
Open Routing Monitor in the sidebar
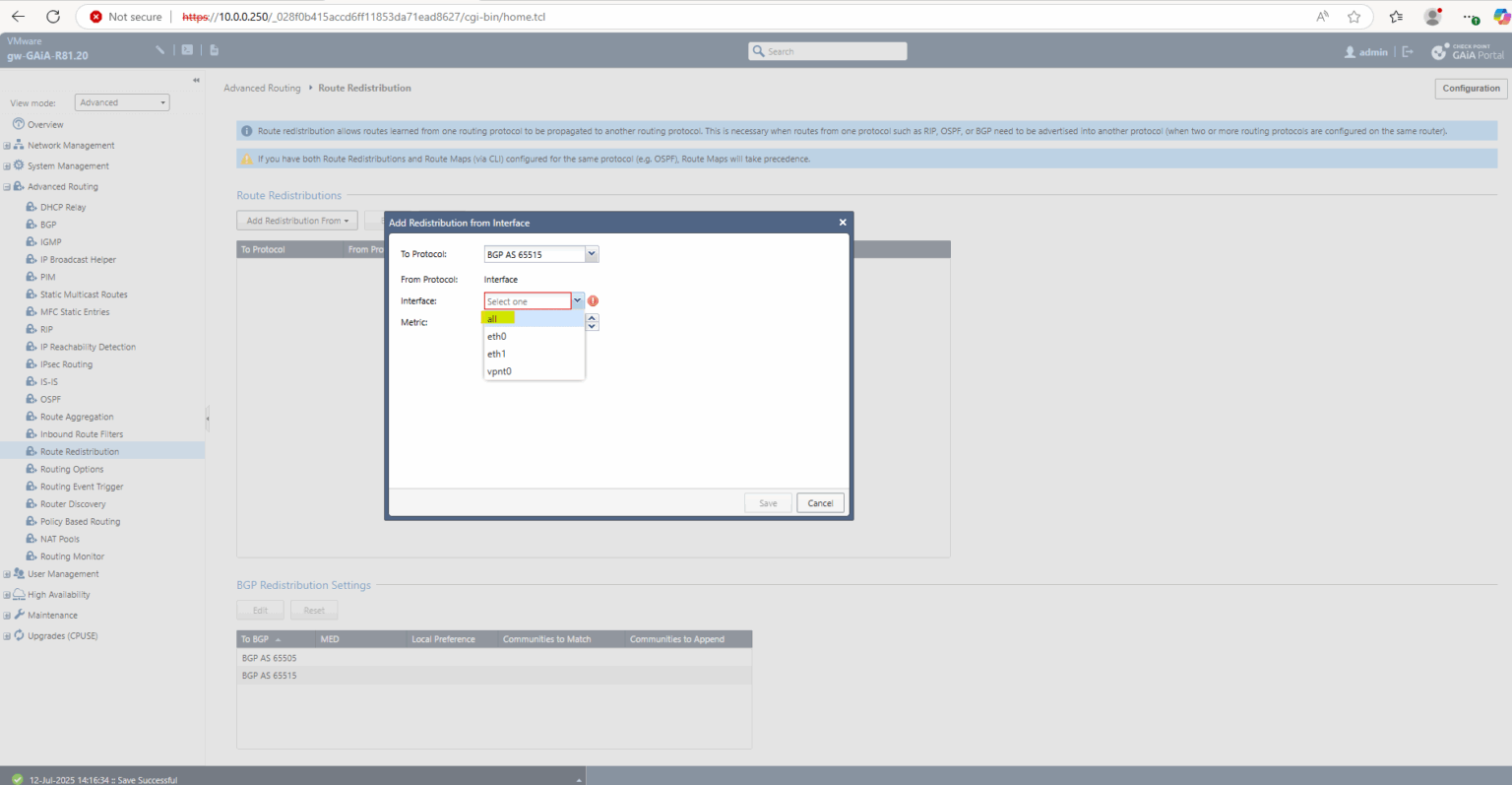[x=72, y=556]
